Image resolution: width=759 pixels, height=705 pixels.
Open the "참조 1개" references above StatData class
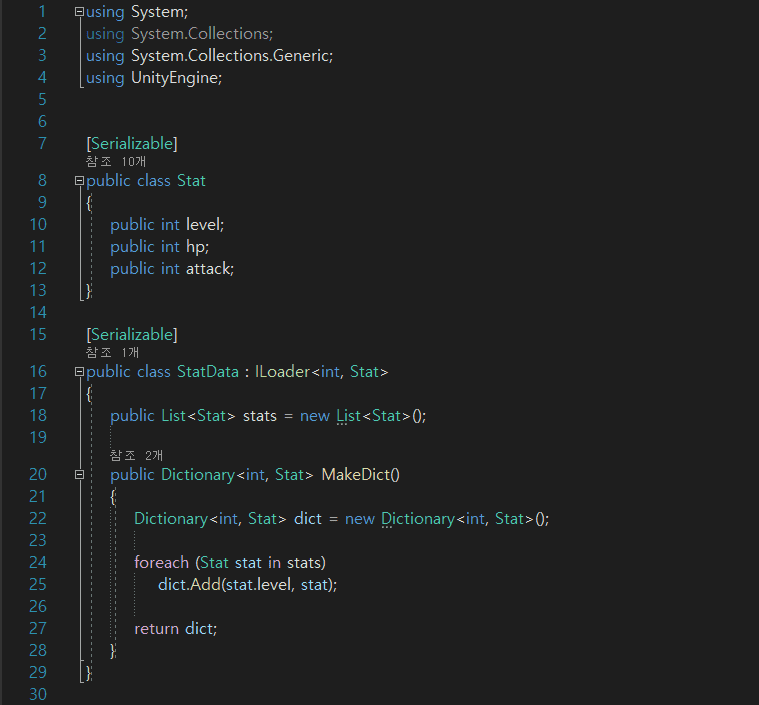click(112, 352)
